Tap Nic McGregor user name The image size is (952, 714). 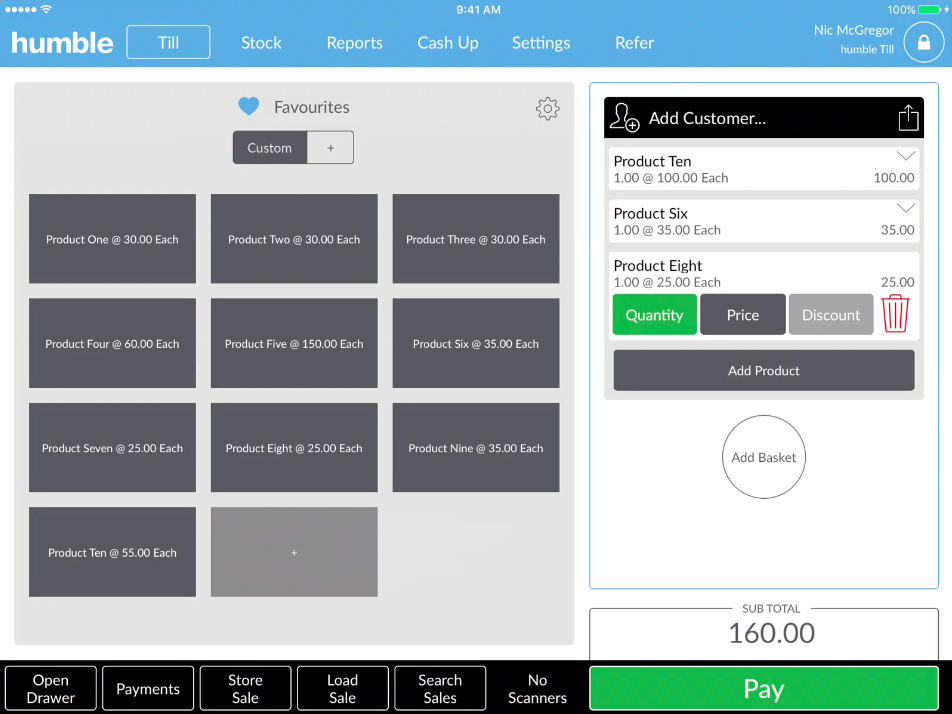[x=854, y=30]
